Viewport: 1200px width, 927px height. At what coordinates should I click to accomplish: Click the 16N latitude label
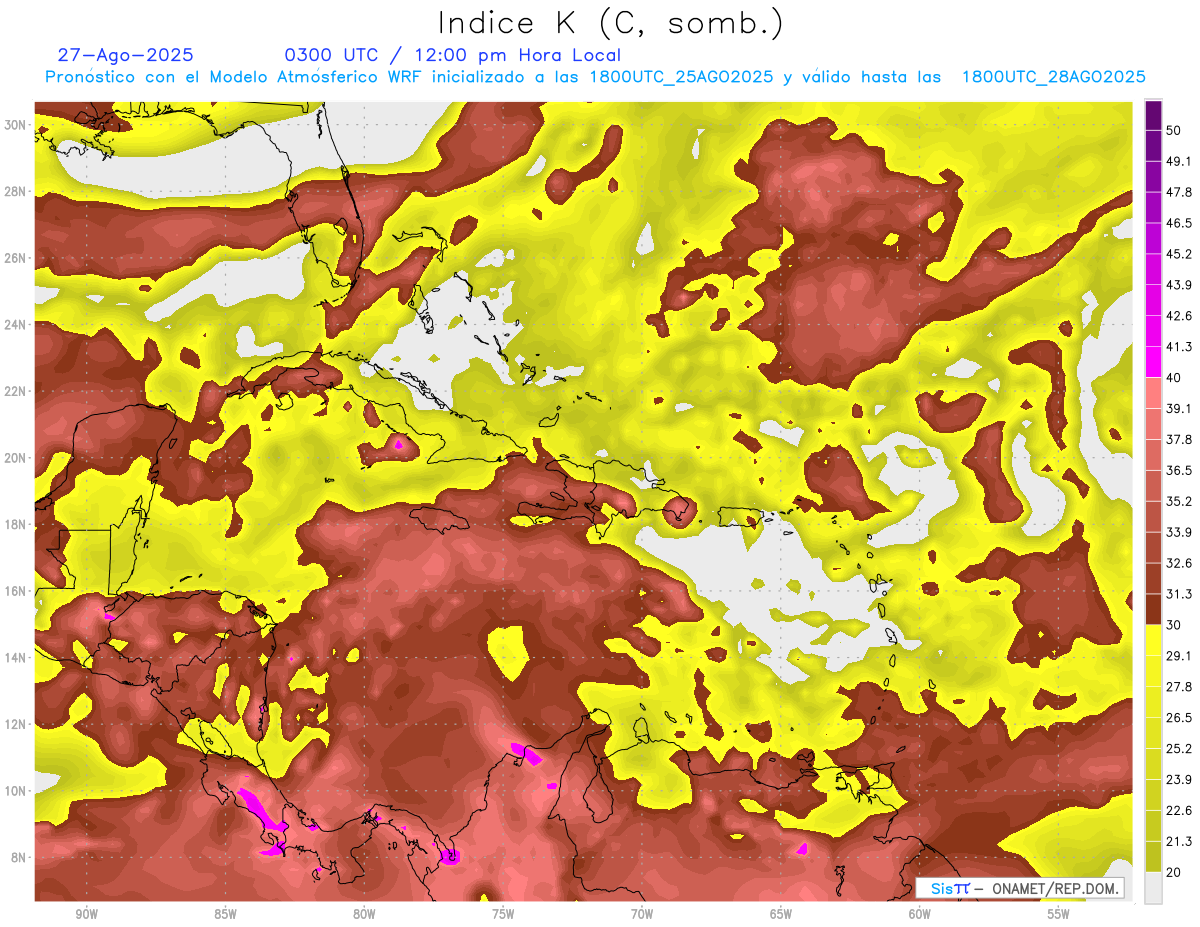click(16, 591)
